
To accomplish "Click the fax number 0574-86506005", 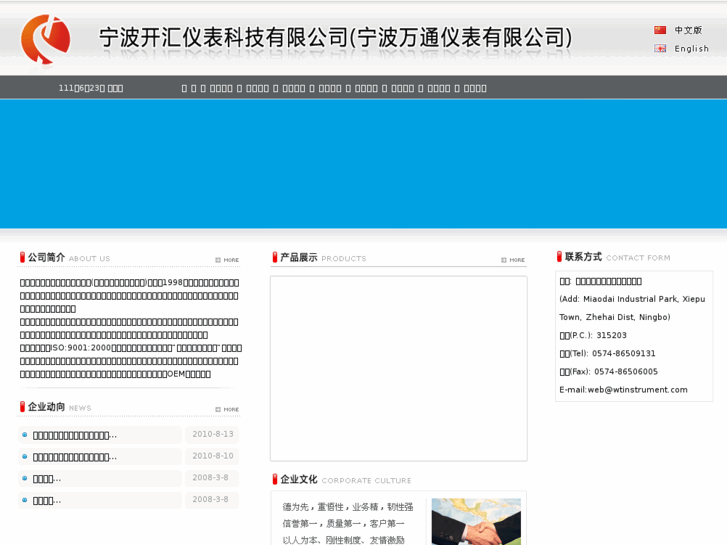I will 626,372.
